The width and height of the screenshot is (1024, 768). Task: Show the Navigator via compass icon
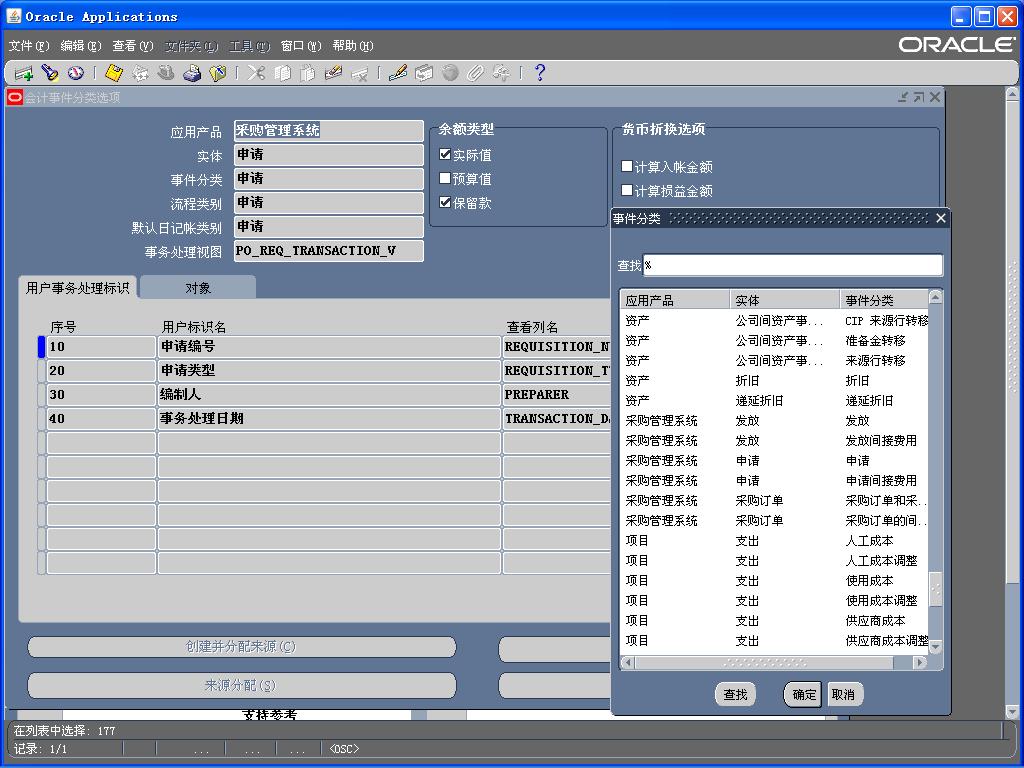pos(75,73)
